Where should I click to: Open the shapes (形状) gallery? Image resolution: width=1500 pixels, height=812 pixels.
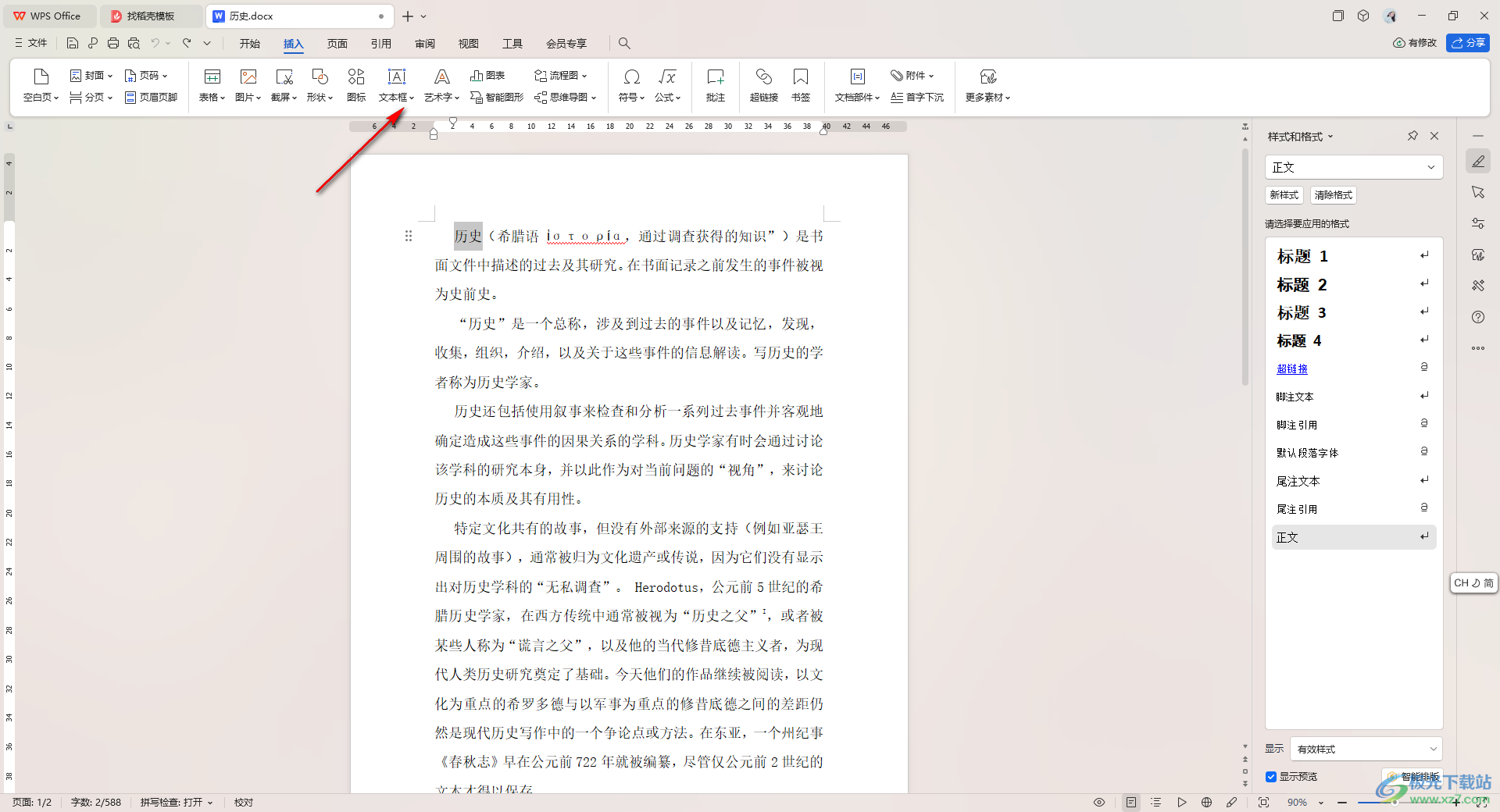pyautogui.click(x=320, y=85)
